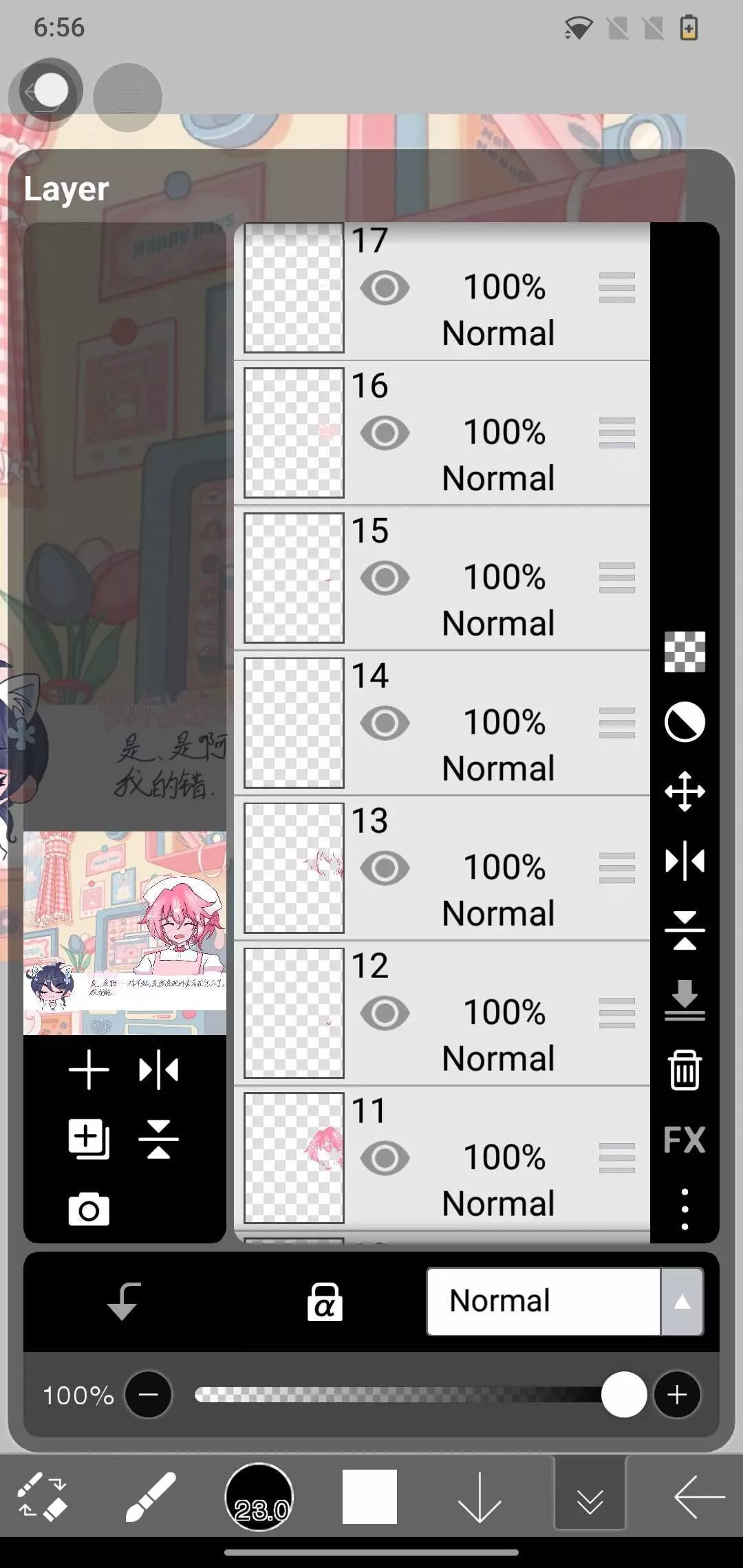Decrease opacity with the minus button
Viewport: 743px width, 1568px height.
click(148, 1395)
